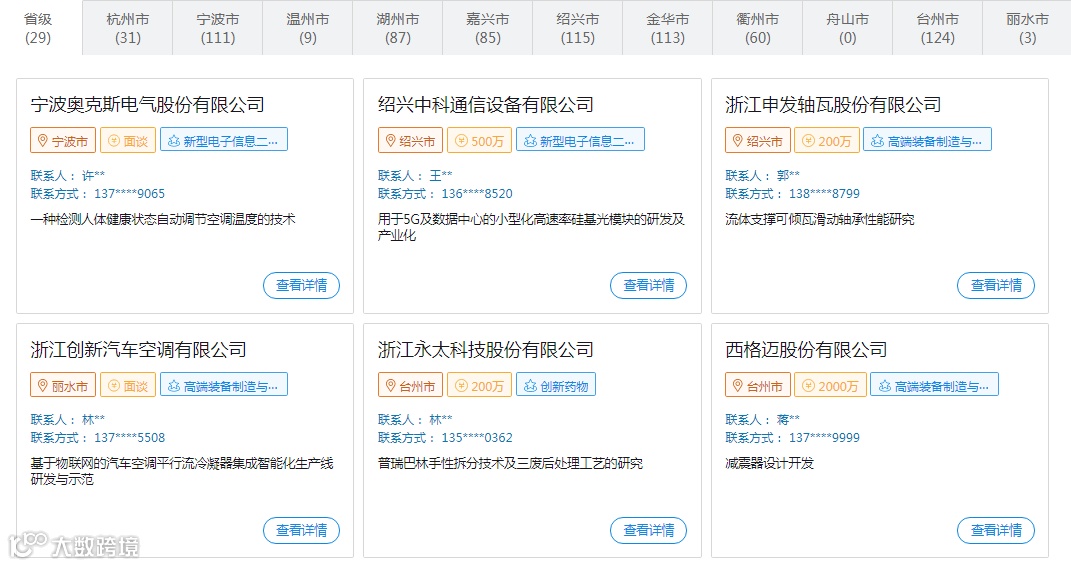Click industry icon in 浙江申发轴瓦 高端装备制造 tag
The image size is (1071, 566).
click(878, 141)
